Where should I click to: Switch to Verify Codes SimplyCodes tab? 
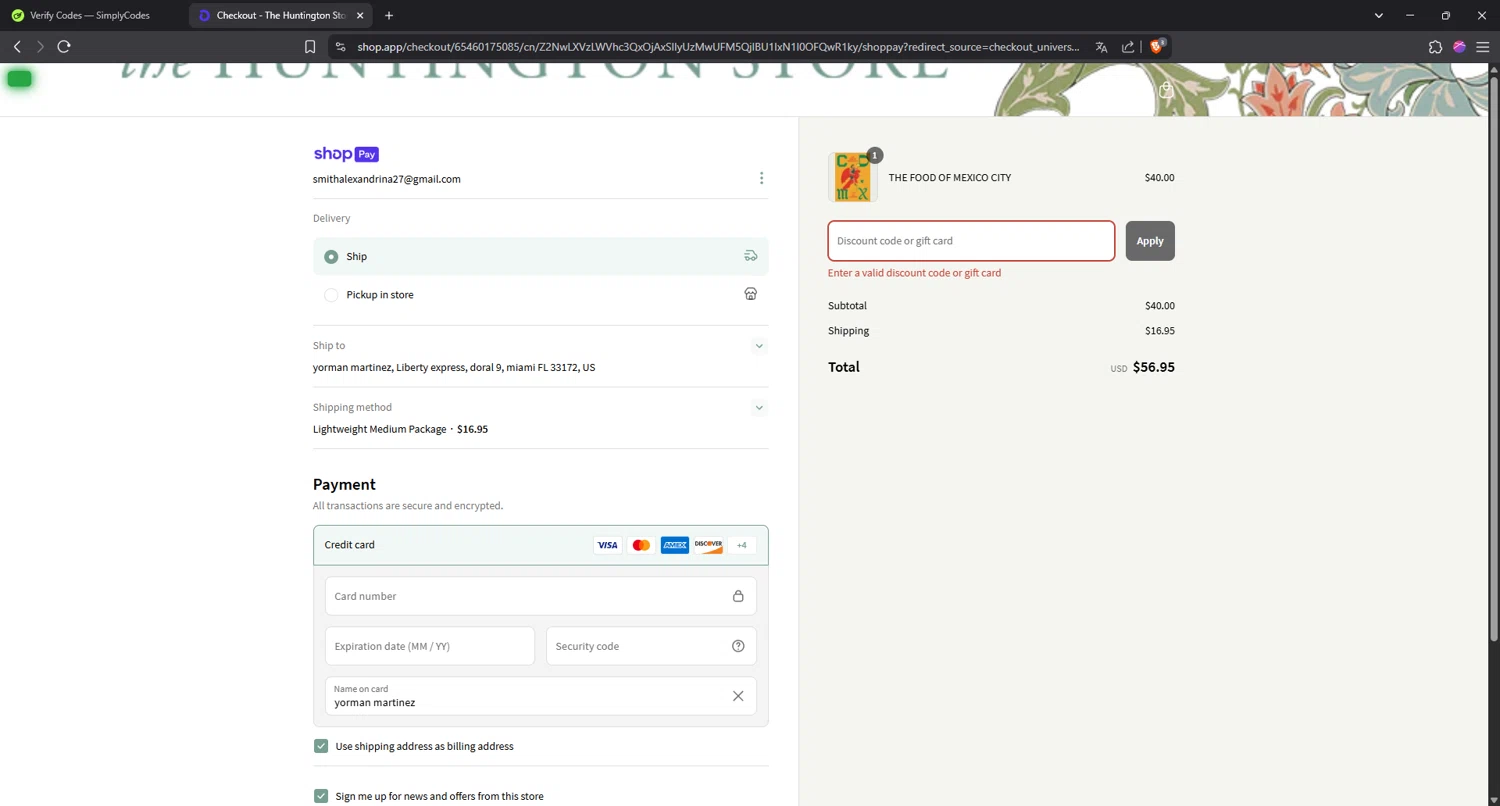tap(90, 16)
